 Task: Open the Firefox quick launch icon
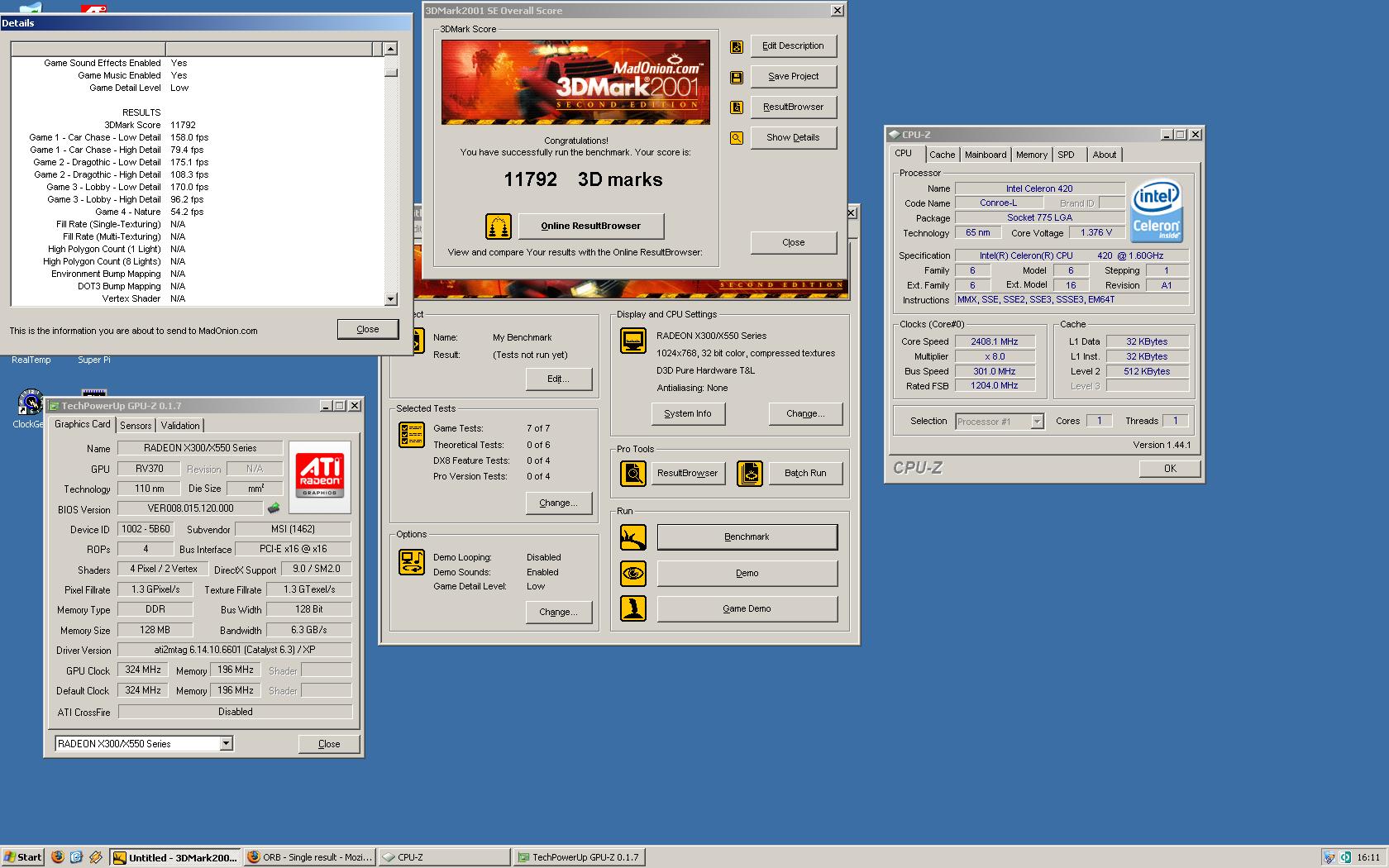[x=57, y=857]
